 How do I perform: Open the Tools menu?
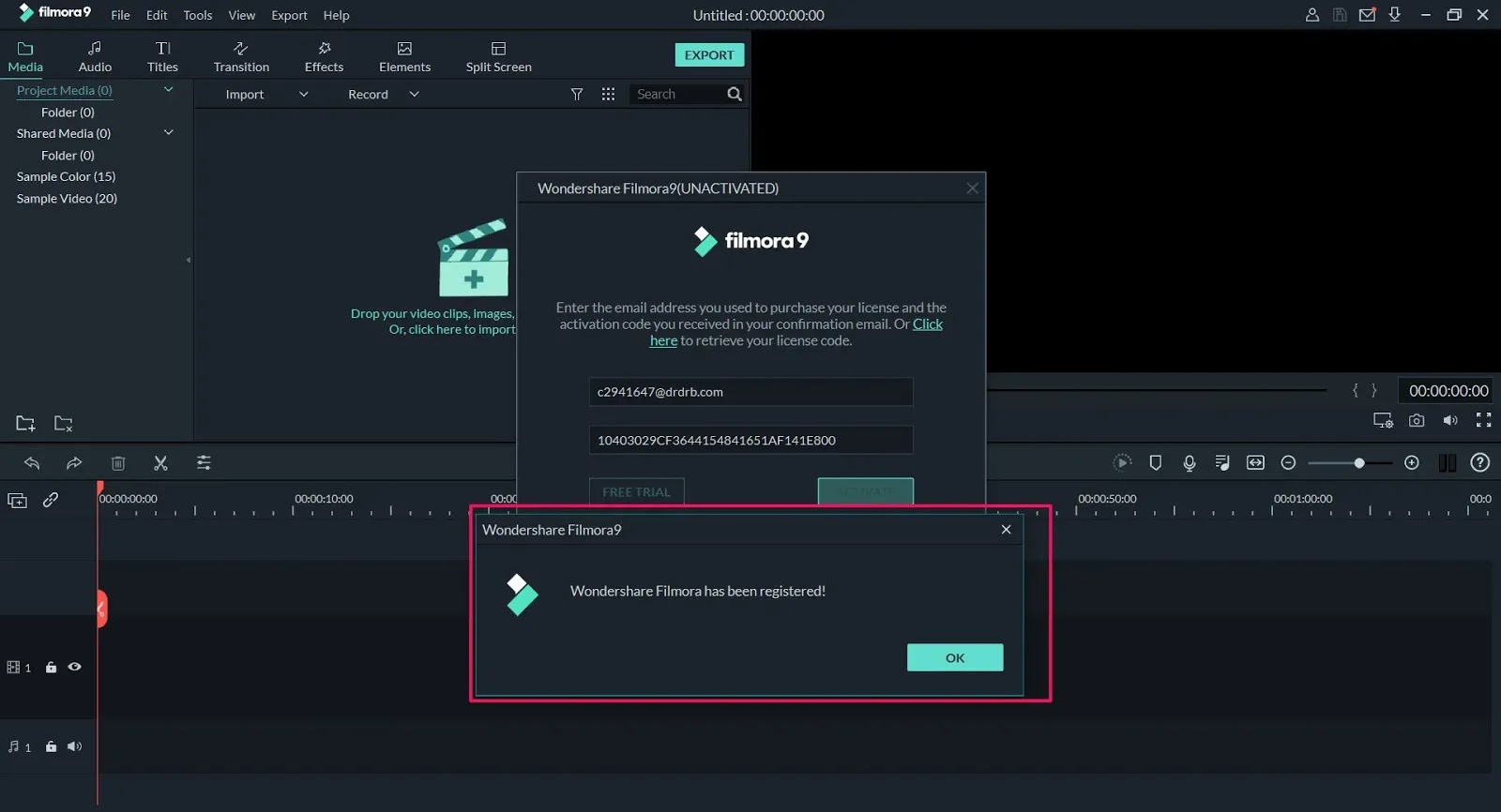pyautogui.click(x=198, y=15)
